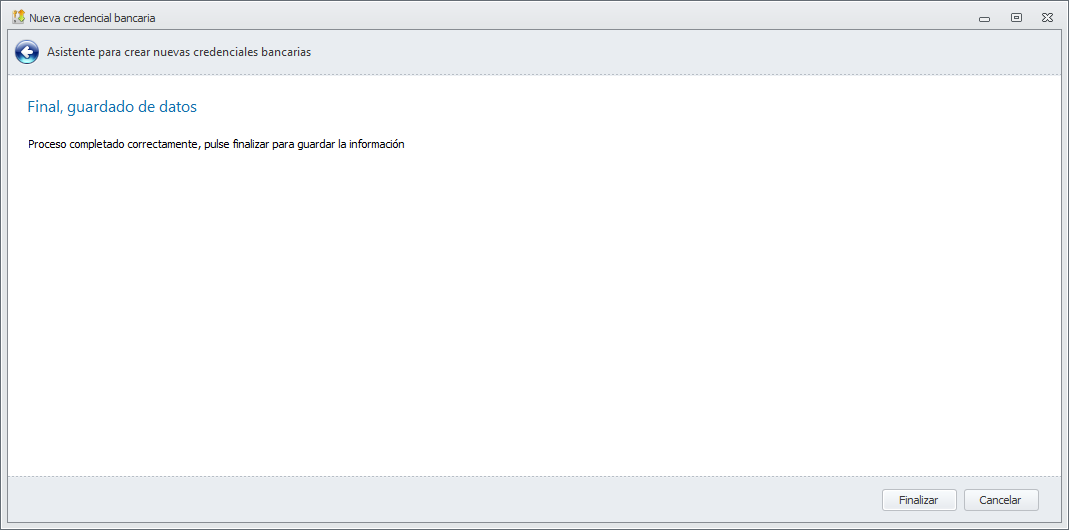Click the bottom-right window resize corner

1065,526
